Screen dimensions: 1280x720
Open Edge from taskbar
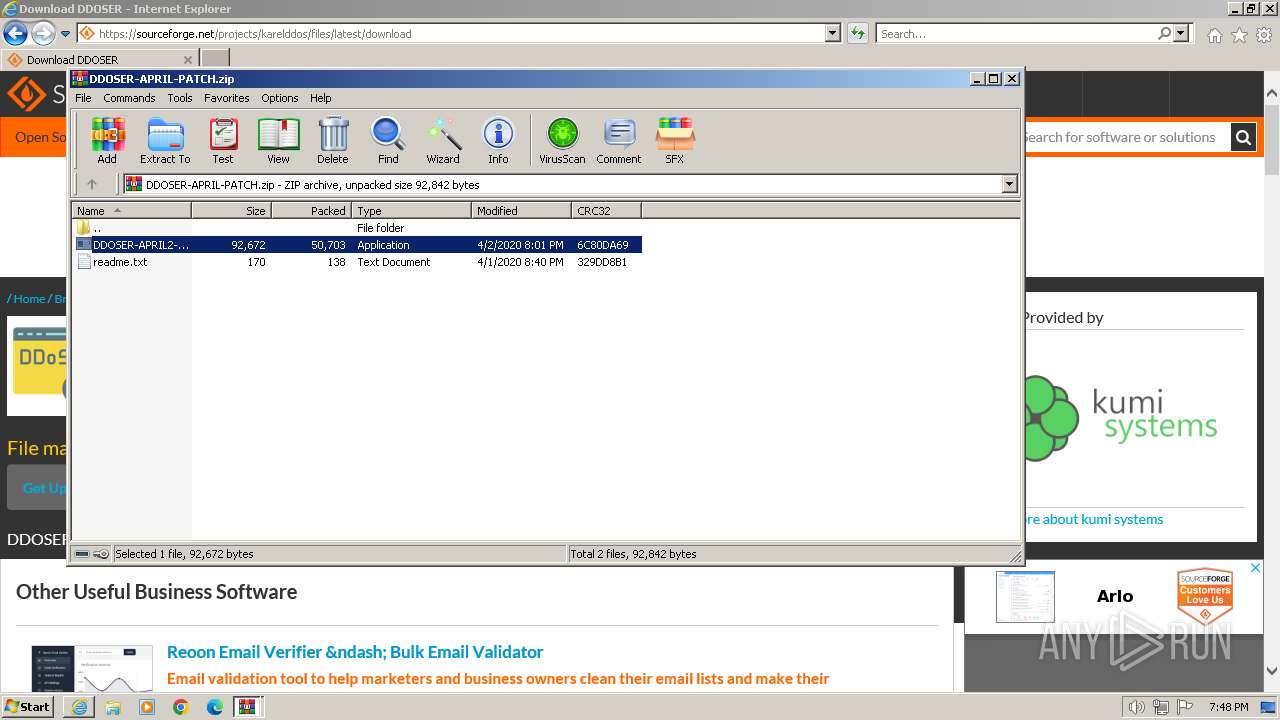click(215, 707)
